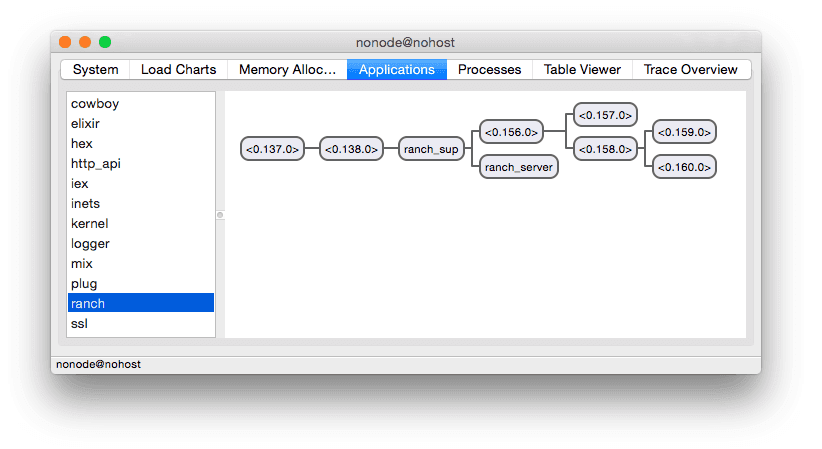The width and height of the screenshot is (822, 449).
Task: Click the <0.160.0> process node
Action: click(x=684, y=167)
